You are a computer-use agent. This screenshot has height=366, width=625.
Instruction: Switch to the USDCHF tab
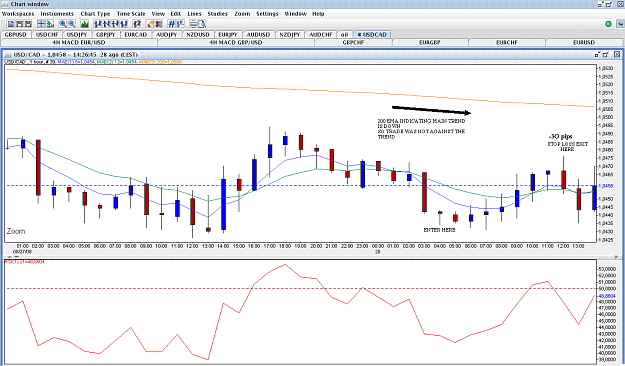tap(47, 35)
